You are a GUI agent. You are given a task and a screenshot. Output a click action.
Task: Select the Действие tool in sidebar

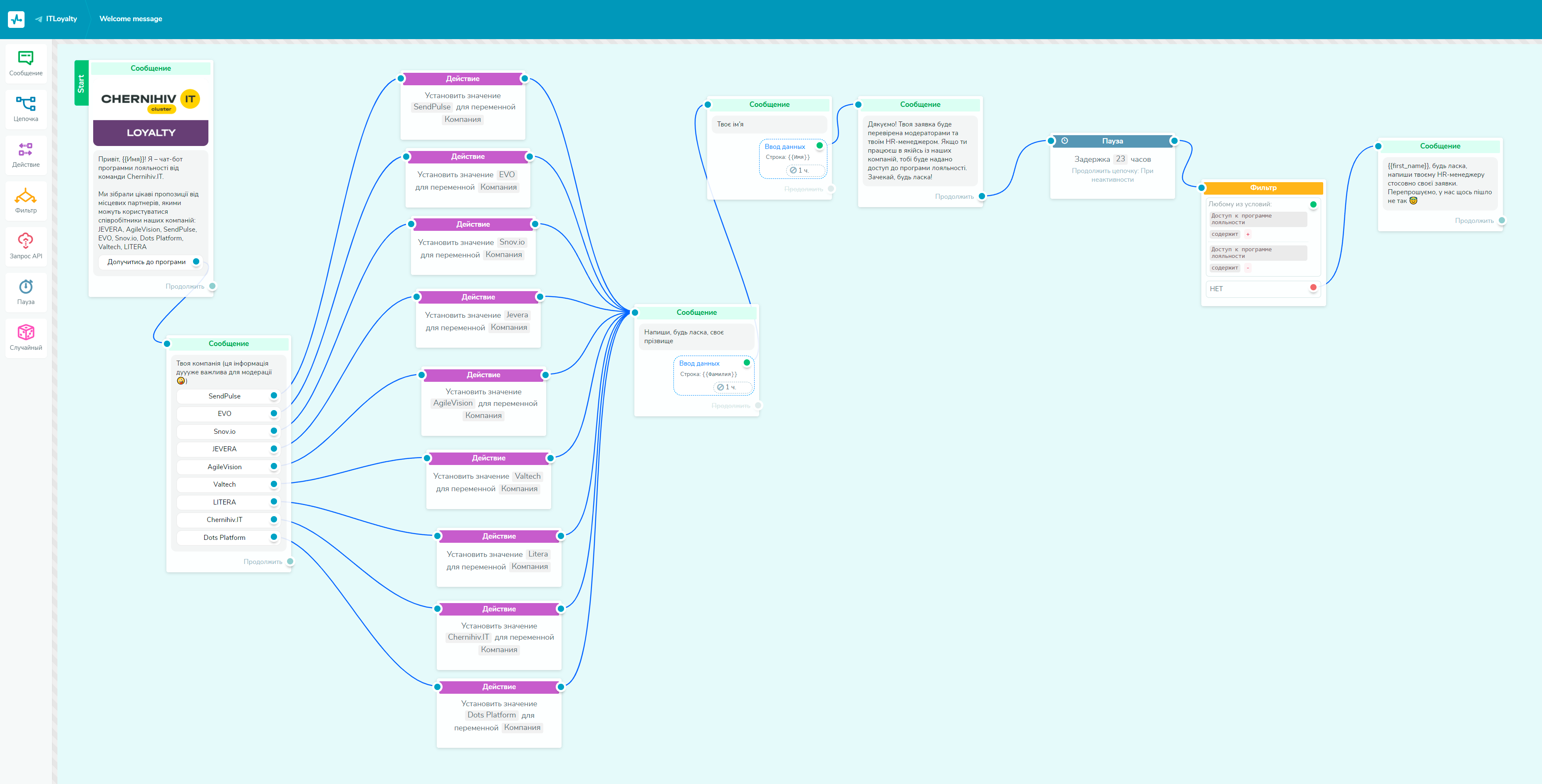pyautogui.click(x=26, y=155)
